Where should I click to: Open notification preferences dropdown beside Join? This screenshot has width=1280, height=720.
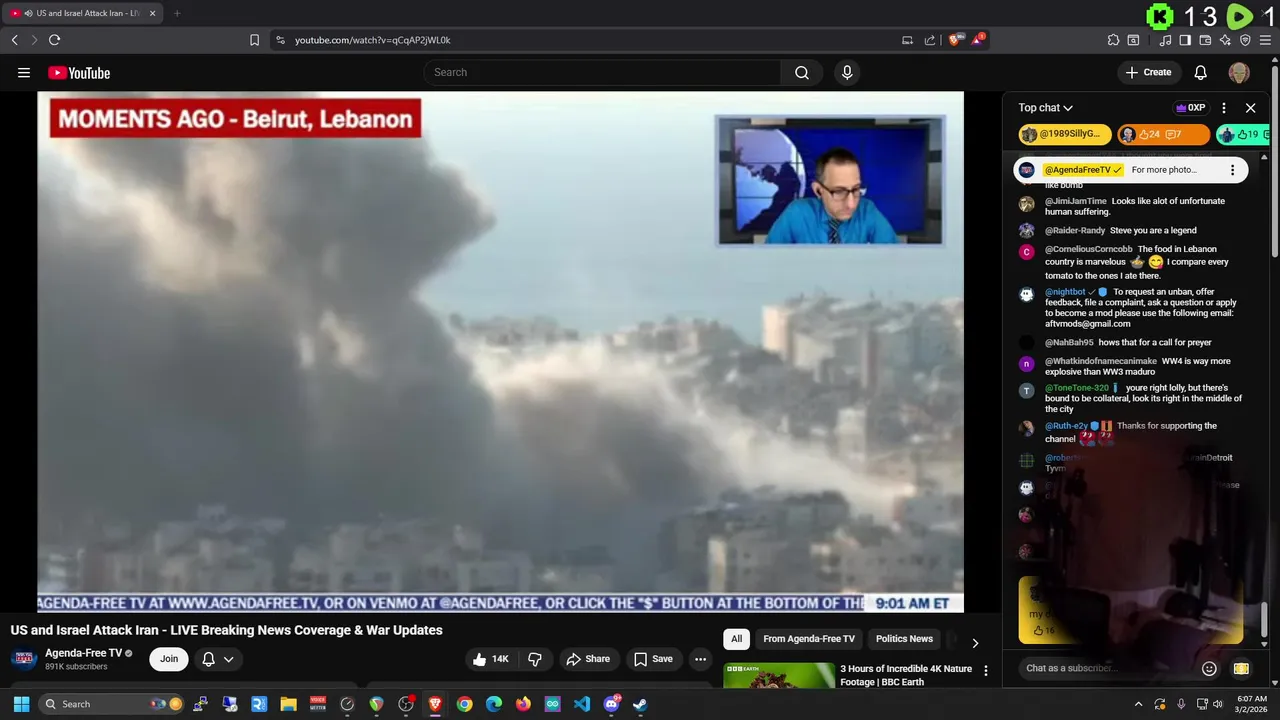pyautogui.click(x=218, y=659)
